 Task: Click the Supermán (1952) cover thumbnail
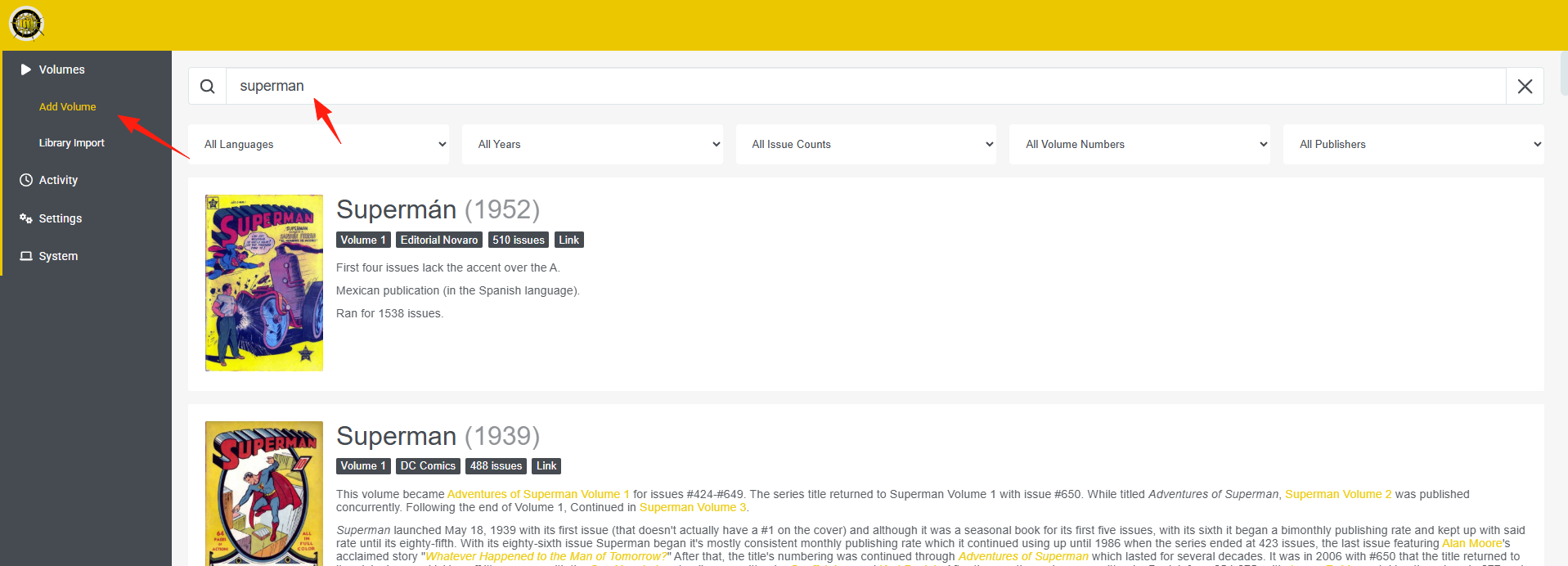(264, 283)
